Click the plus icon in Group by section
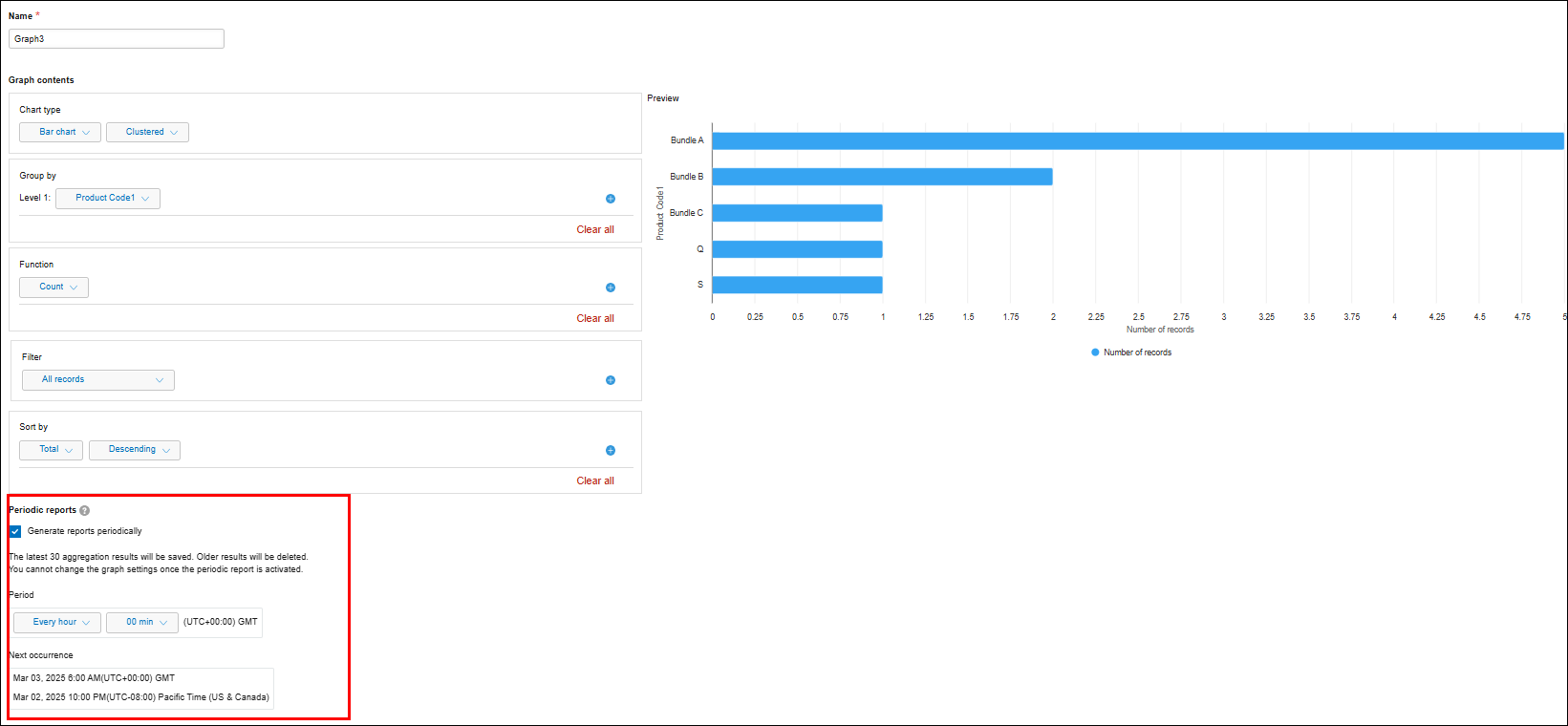 tap(611, 199)
